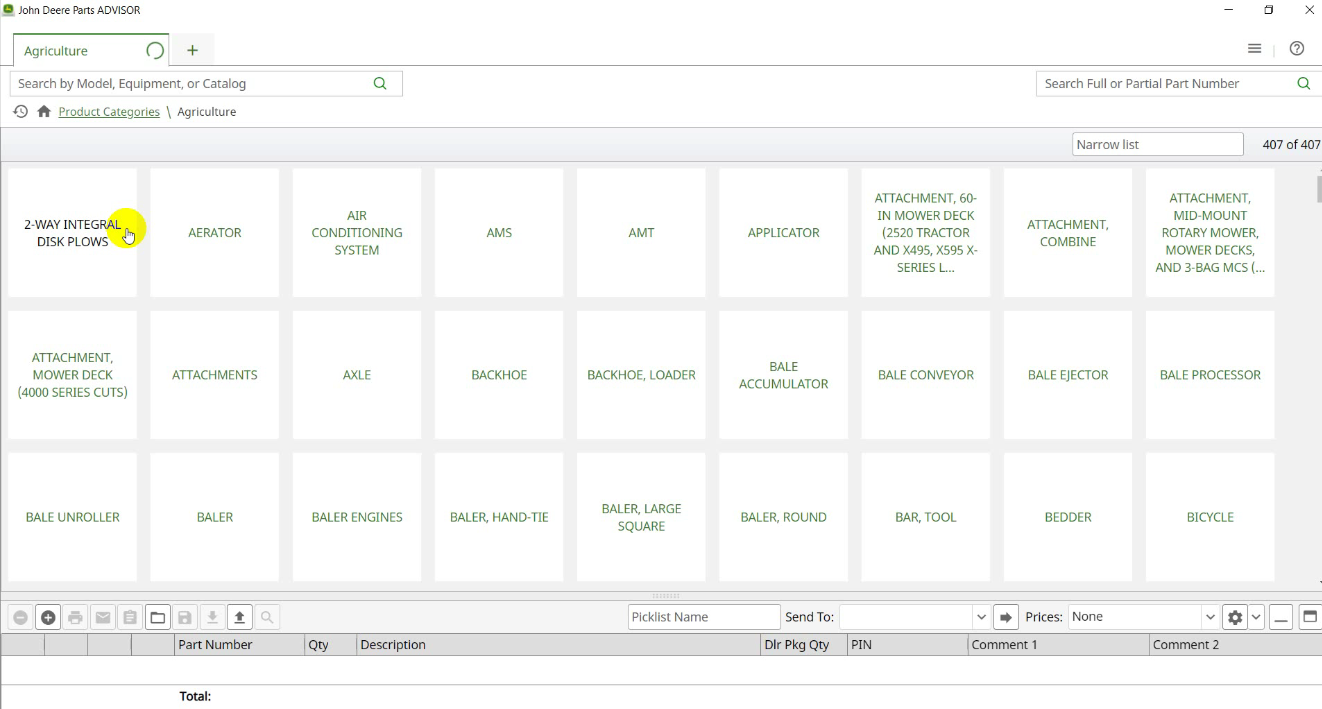
Task: Open the BALER, HAND-TIE tile
Action: tap(499, 517)
